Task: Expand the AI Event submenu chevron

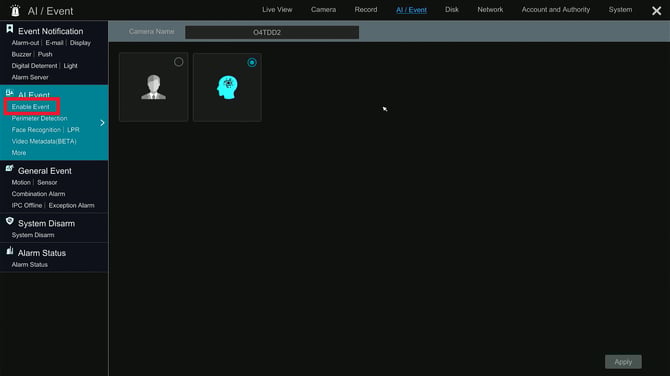Action: click(102, 123)
